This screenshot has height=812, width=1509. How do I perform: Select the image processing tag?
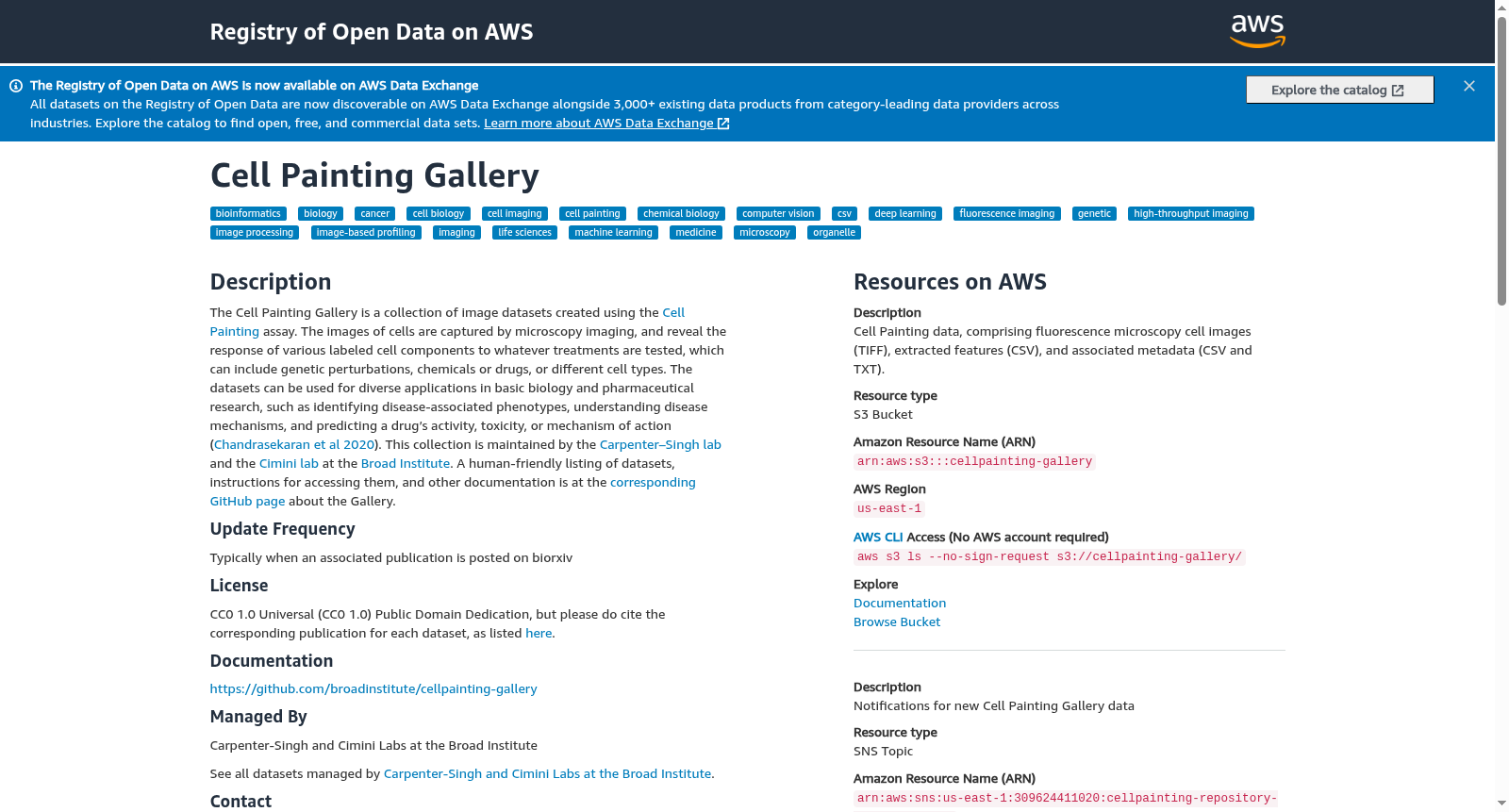coord(255,233)
